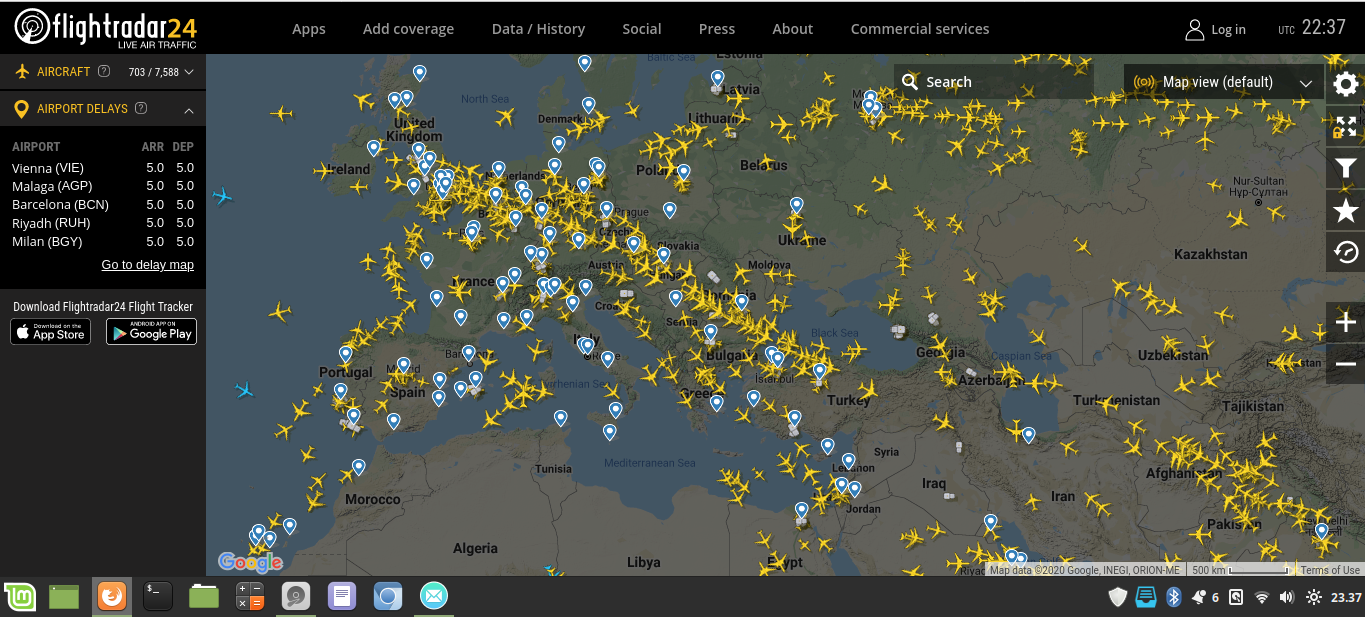Click the Aircraft plane icon in sidebar
Image resolution: width=1365 pixels, height=617 pixels.
pos(22,72)
